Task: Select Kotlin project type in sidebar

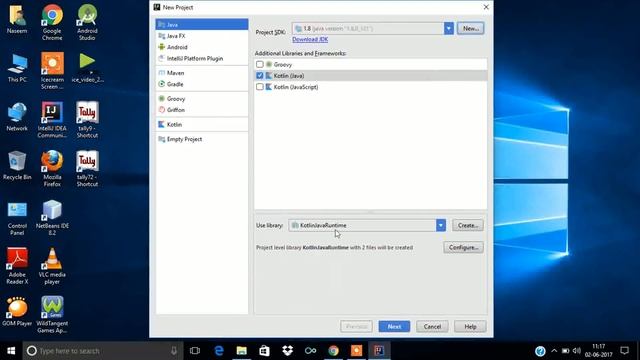Action: click(x=202, y=124)
